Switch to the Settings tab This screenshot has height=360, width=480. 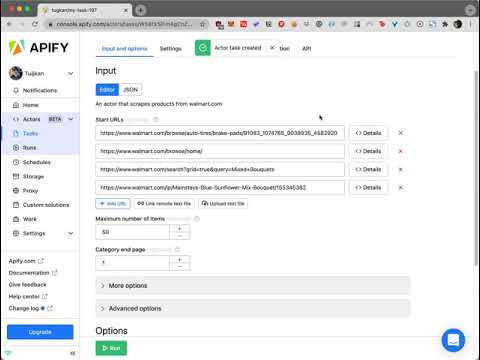pyautogui.click(x=171, y=49)
